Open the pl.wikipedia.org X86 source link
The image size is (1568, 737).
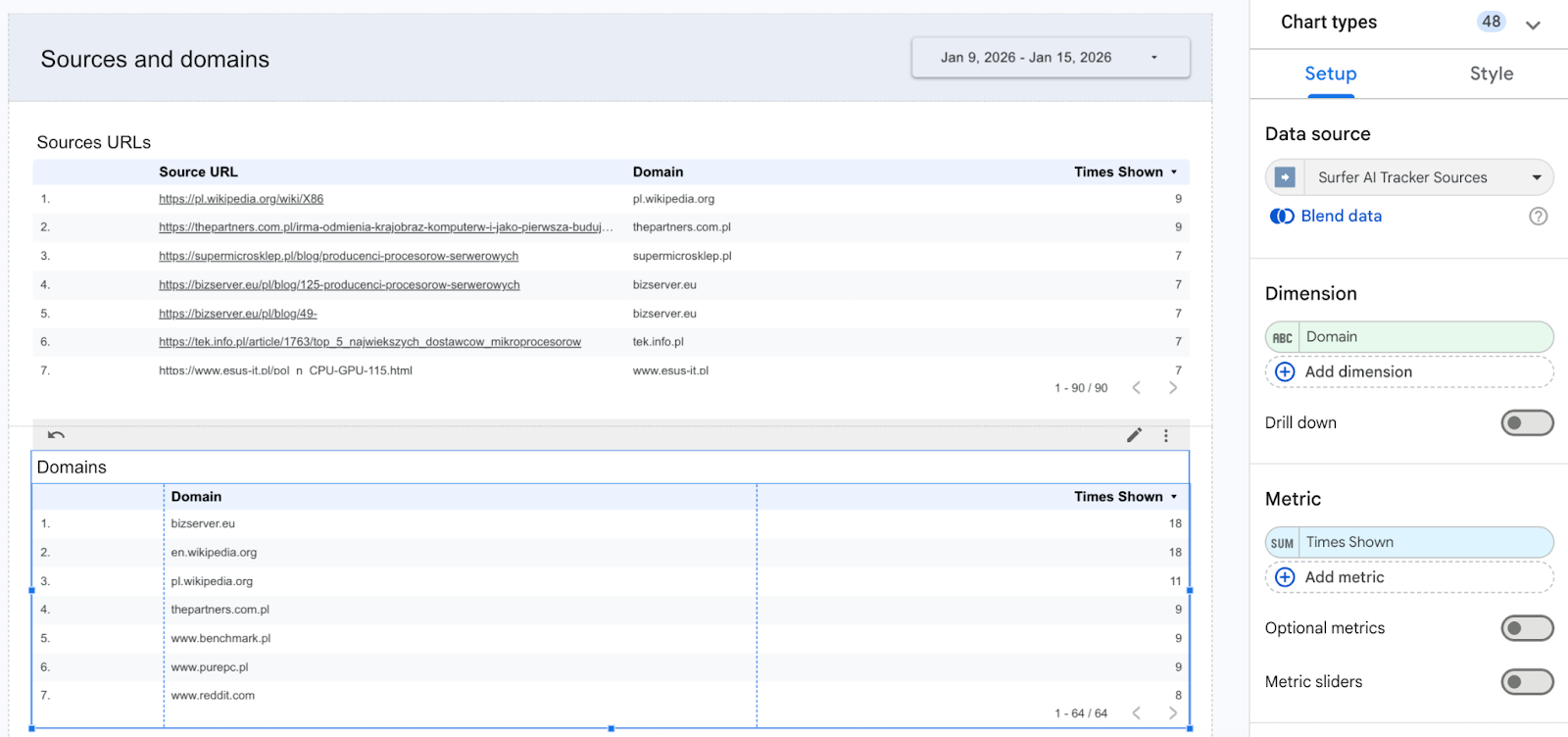241,199
